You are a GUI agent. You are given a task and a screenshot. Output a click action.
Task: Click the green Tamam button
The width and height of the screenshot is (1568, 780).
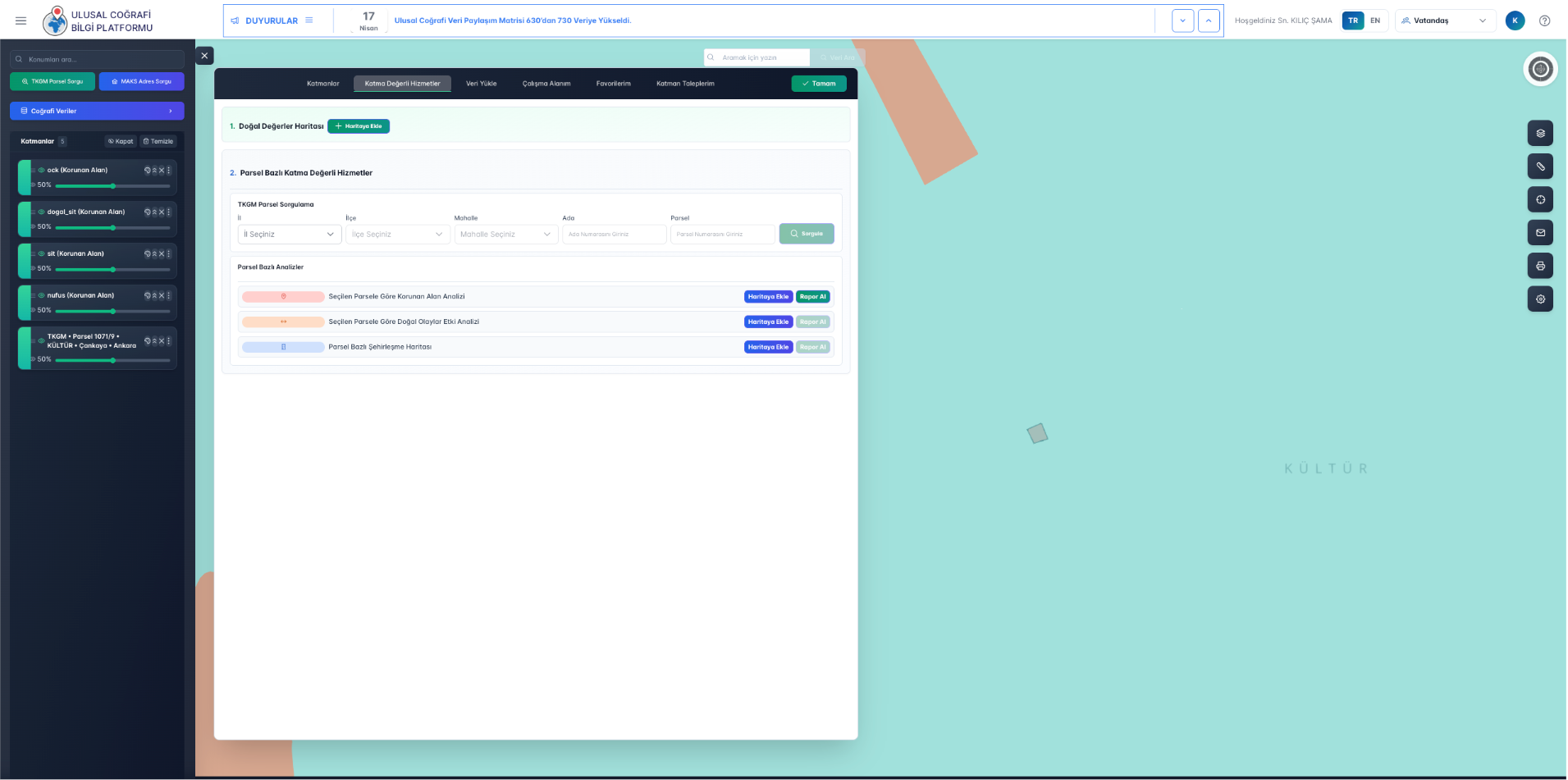(x=819, y=84)
